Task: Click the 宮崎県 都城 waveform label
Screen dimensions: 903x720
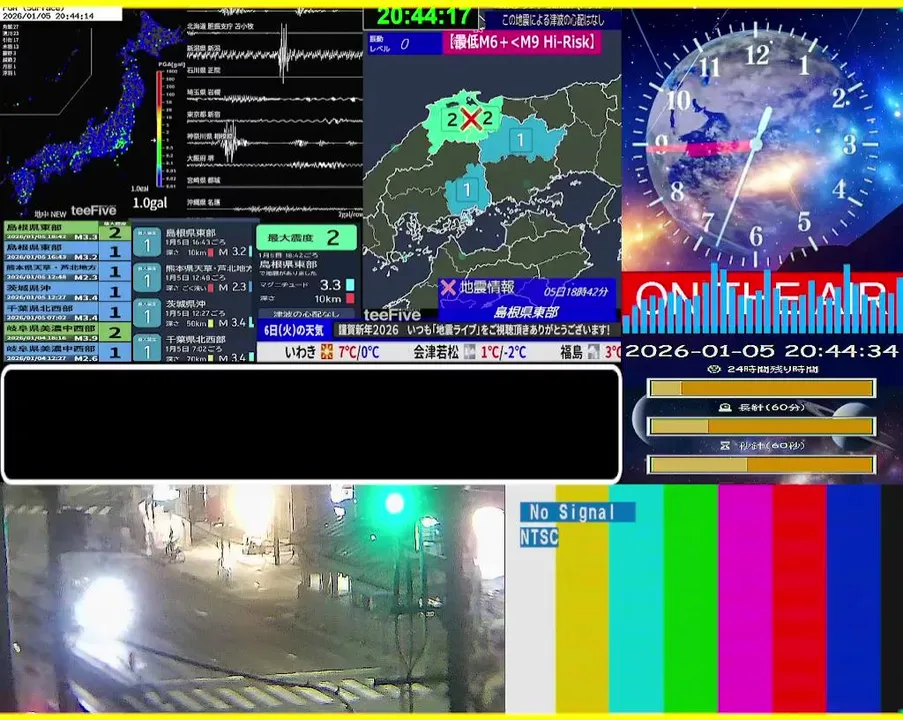Action: [x=203, y=180]
